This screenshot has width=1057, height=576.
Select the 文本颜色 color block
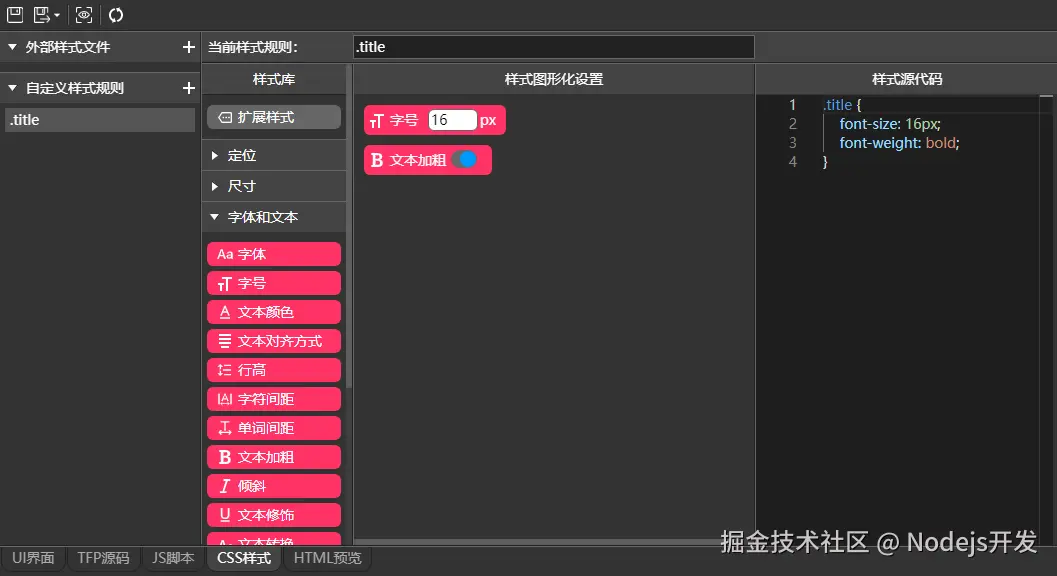pyautogui.click(x=273, y=311)
